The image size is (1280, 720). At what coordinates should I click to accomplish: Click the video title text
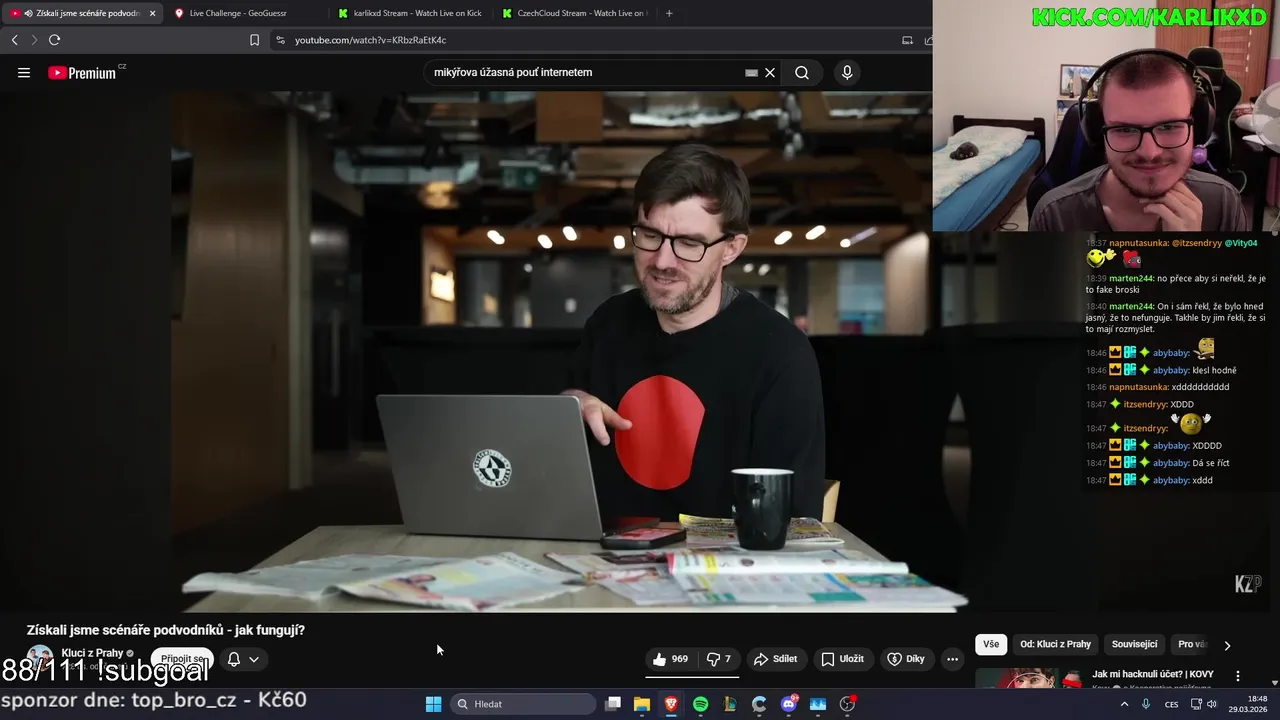click(x=166, y=630)
